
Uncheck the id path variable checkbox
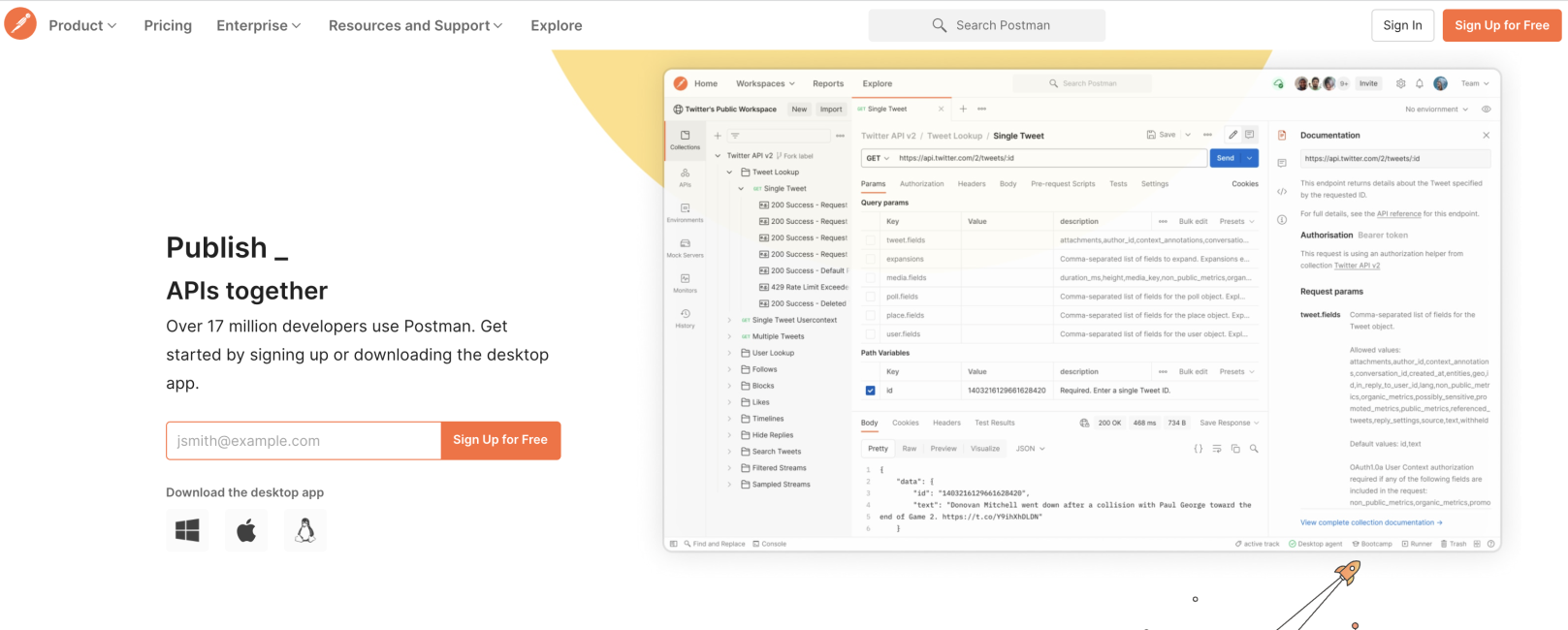pos(870,391)
